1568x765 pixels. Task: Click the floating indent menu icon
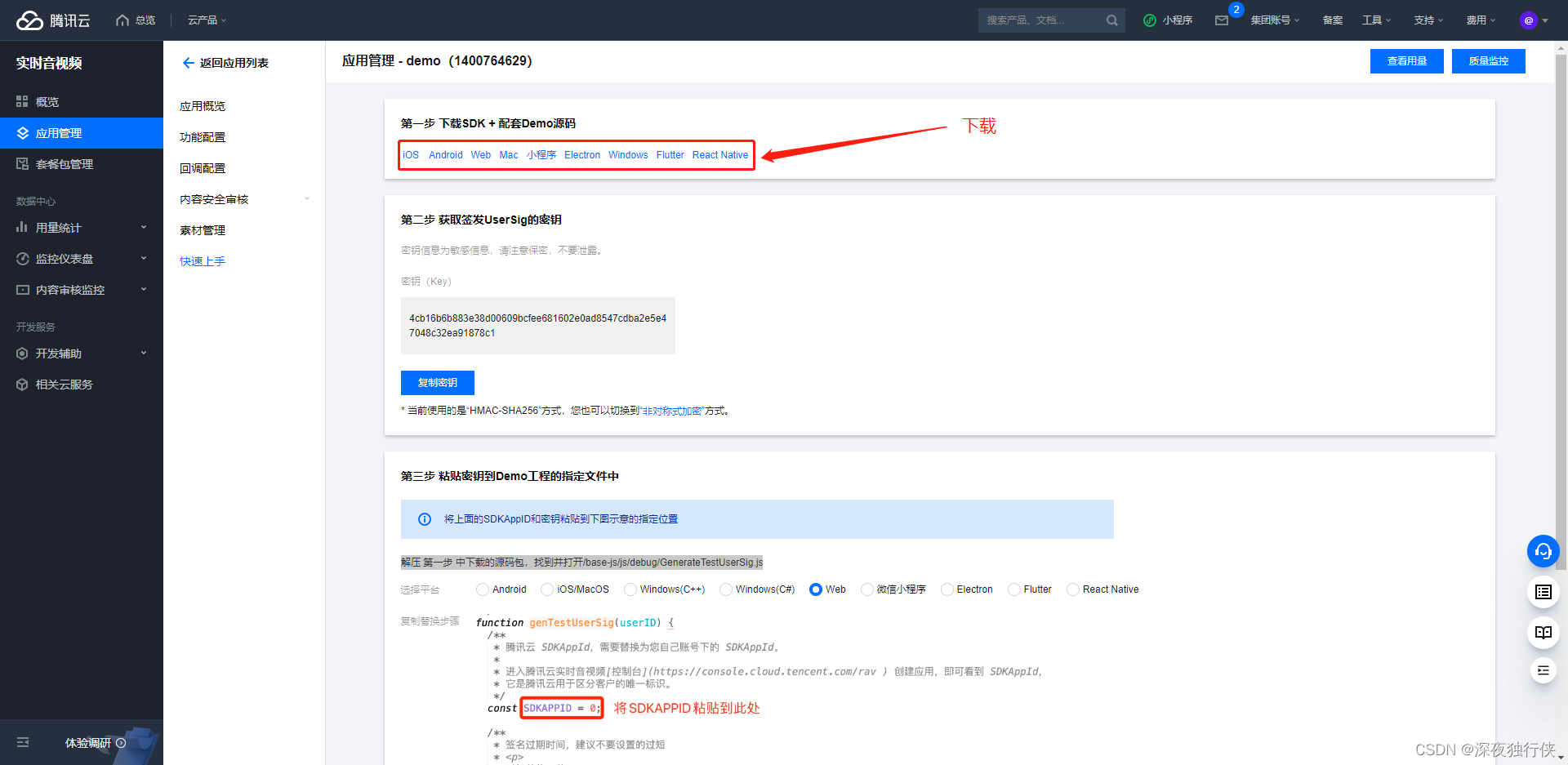click(1543, 670)
